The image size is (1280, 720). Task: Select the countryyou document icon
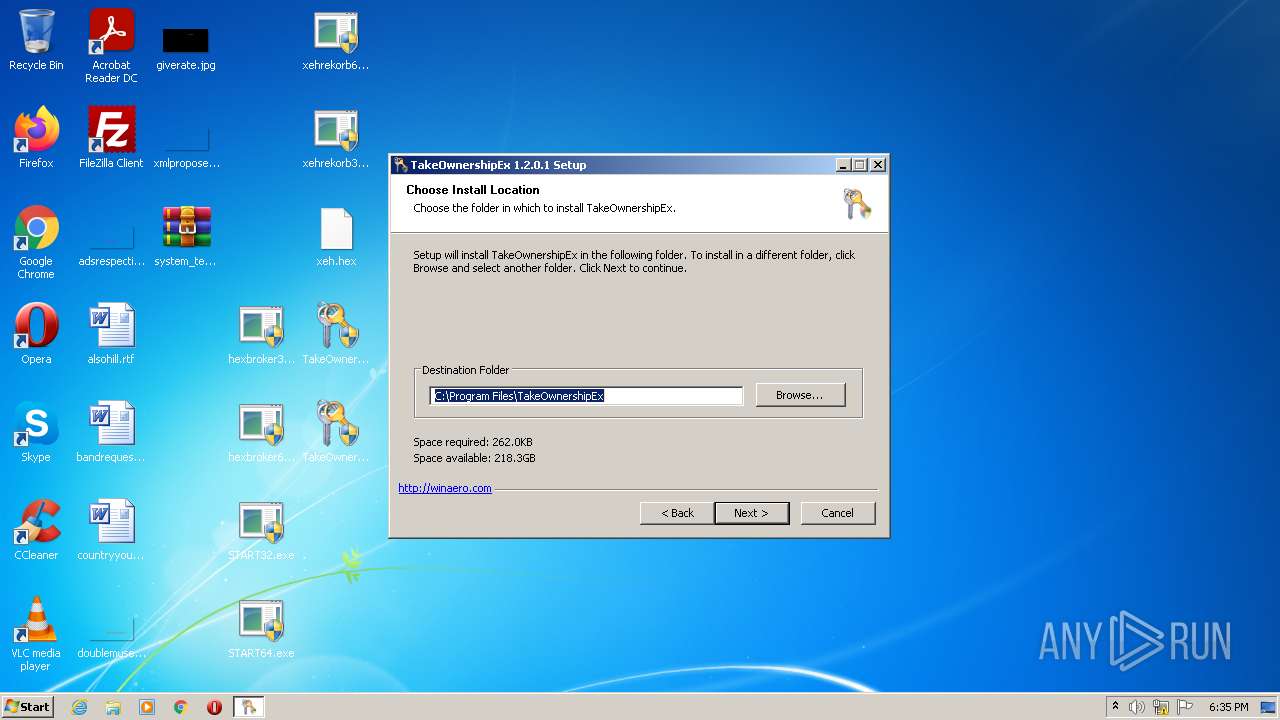(111, 530)
